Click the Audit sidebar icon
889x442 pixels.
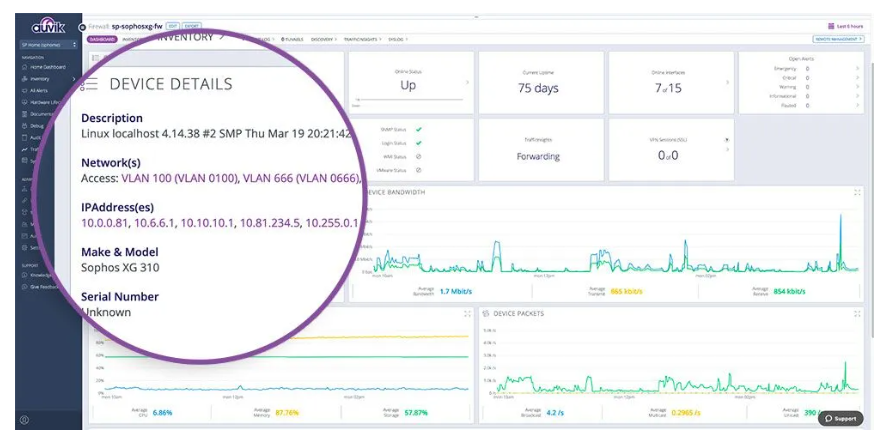coord(24,138)
